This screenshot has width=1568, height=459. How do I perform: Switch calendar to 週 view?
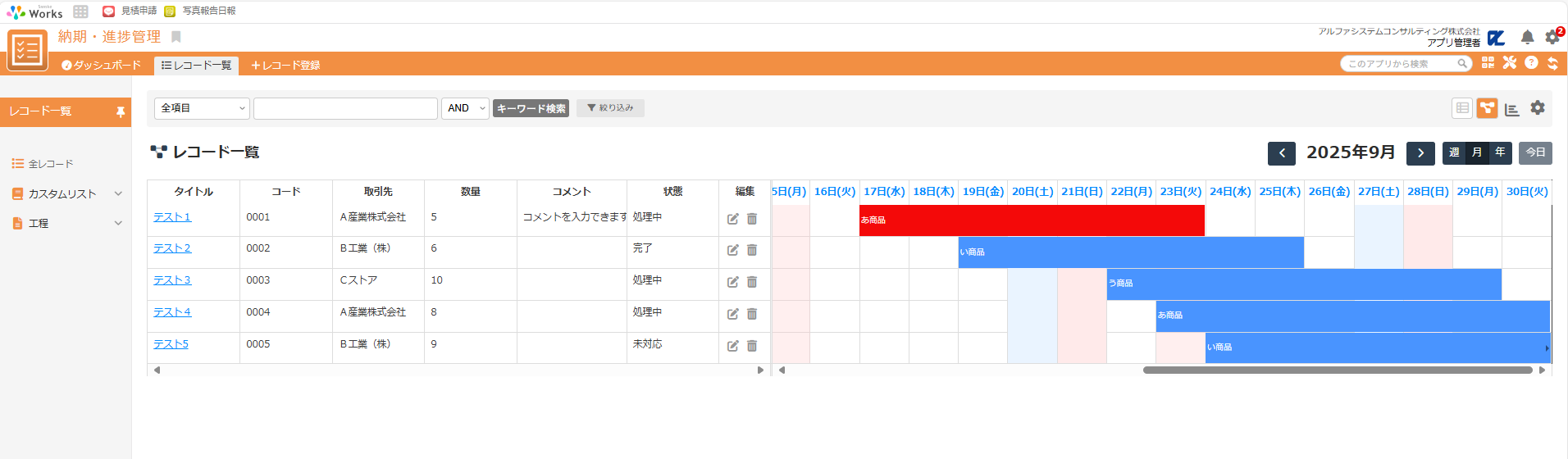[1454, 152]
